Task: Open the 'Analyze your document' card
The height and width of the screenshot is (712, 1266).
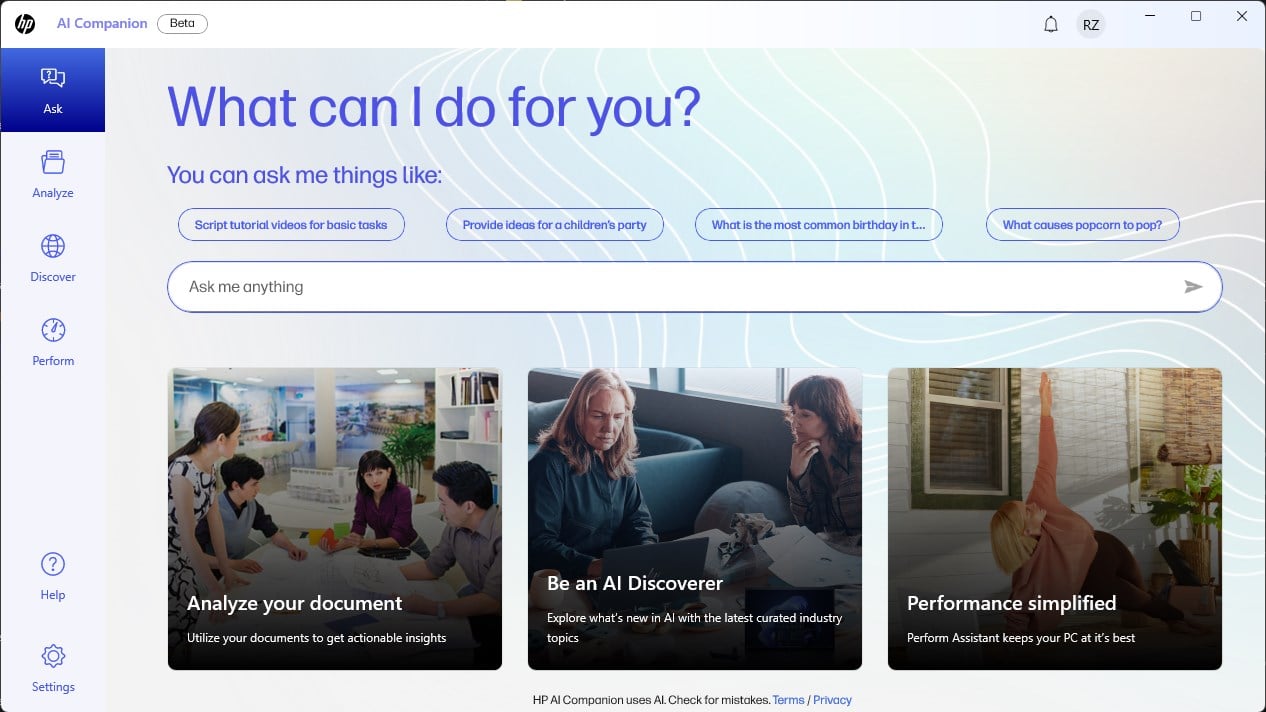Action: tap(335, 519)
